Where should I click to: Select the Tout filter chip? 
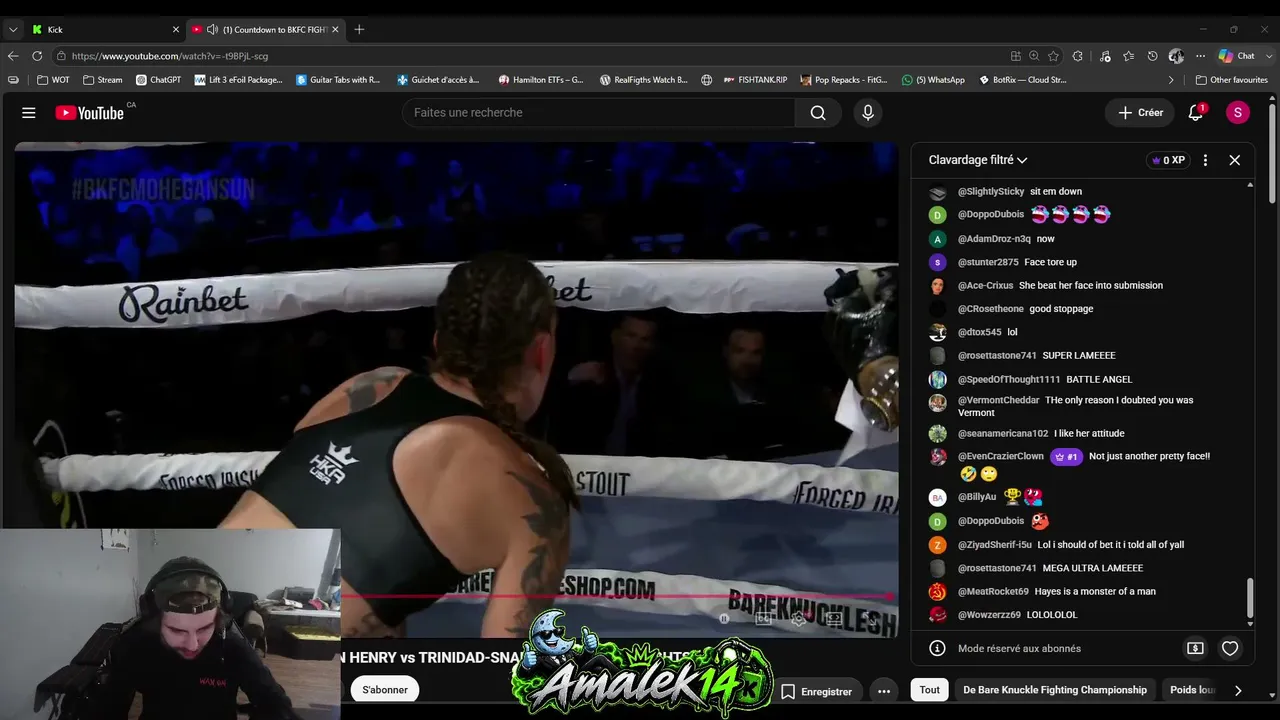click(x=930, y=690)
